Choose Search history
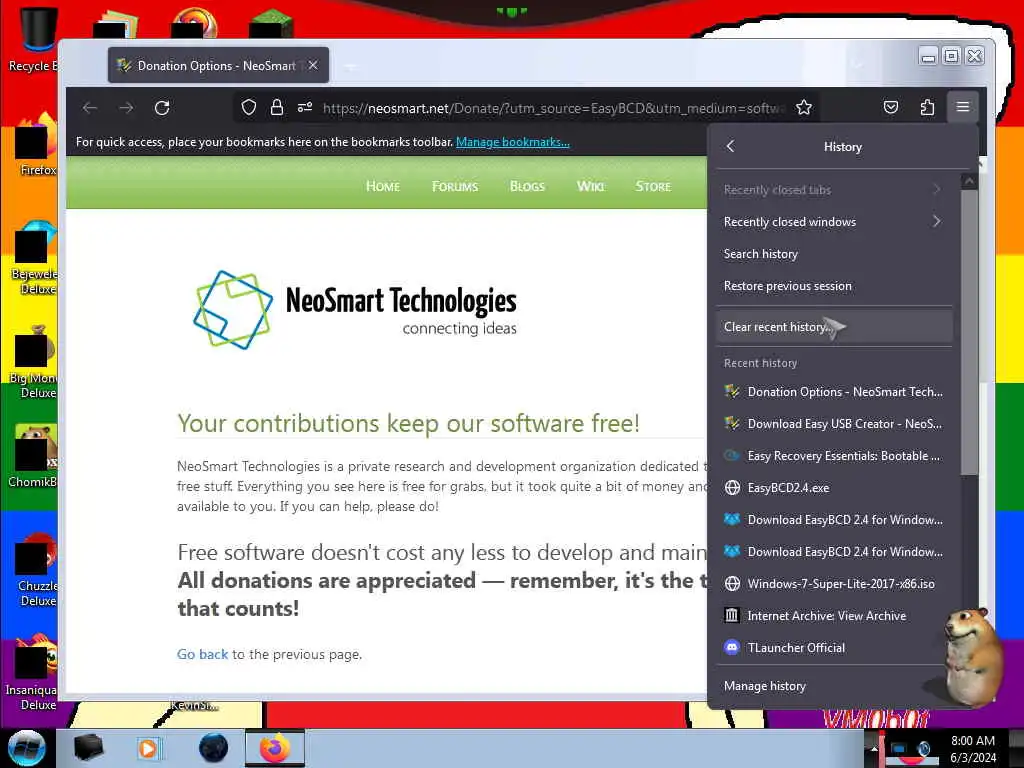 pos(834,254)
